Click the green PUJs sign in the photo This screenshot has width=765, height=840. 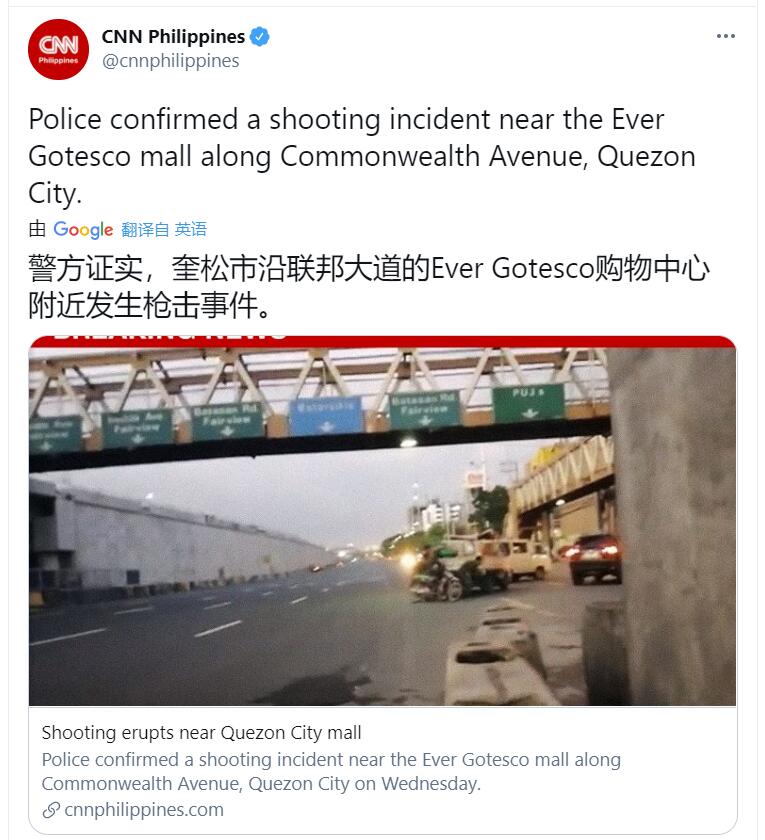point(528,402)
